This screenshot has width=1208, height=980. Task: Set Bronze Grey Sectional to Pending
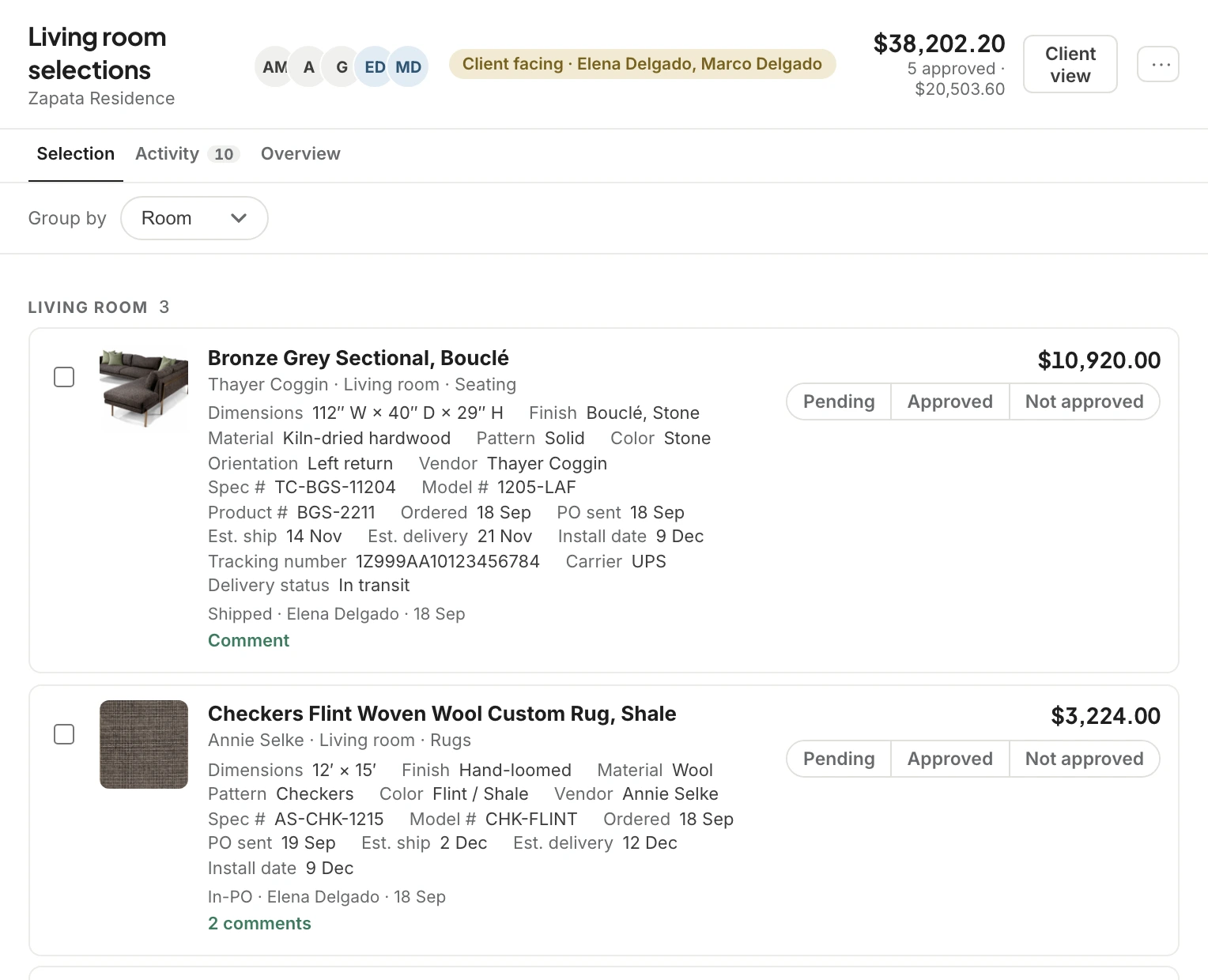click(839, 401)
